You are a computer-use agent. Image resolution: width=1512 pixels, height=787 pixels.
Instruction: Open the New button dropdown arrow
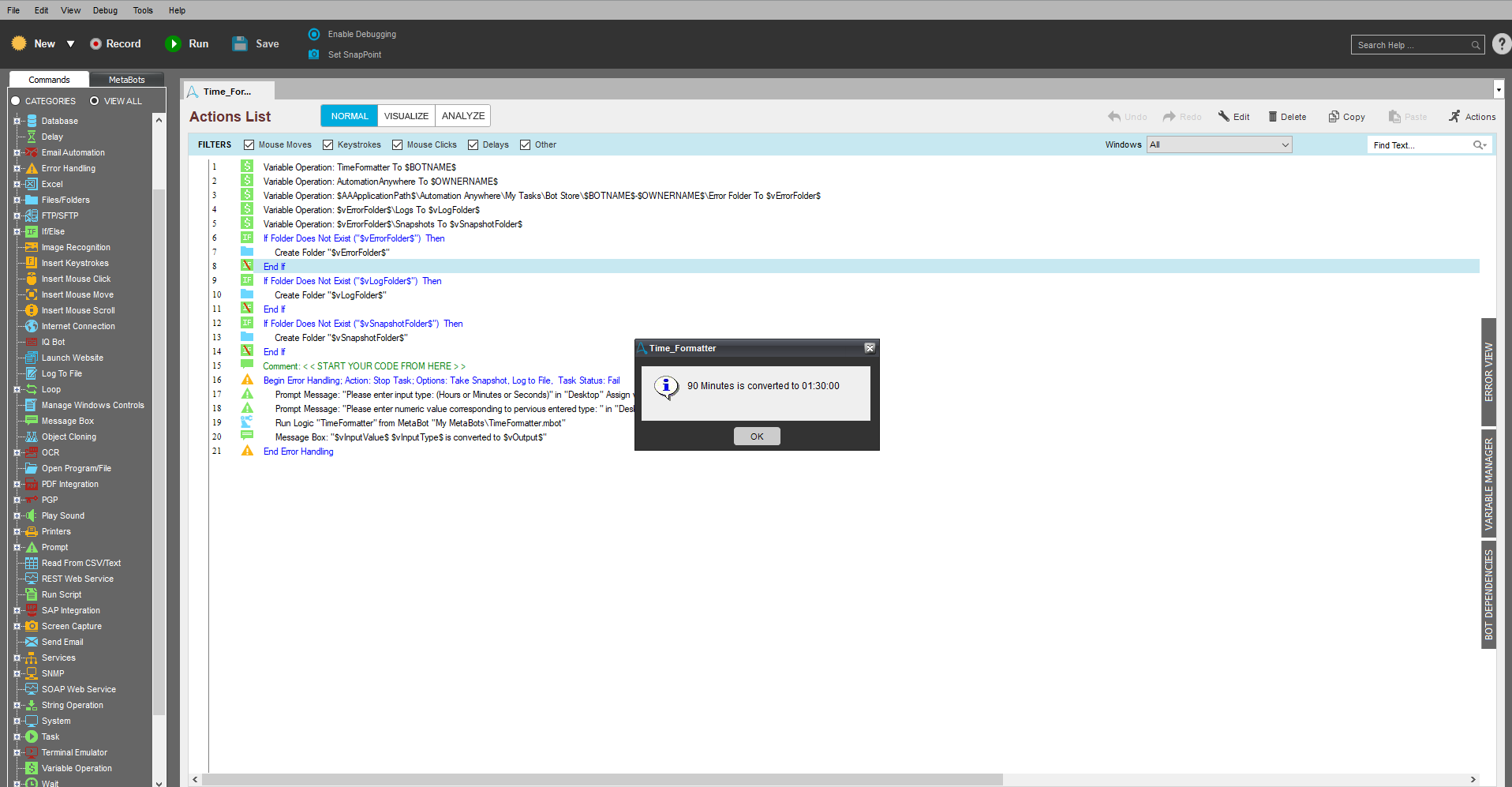[x=70, y=44]
